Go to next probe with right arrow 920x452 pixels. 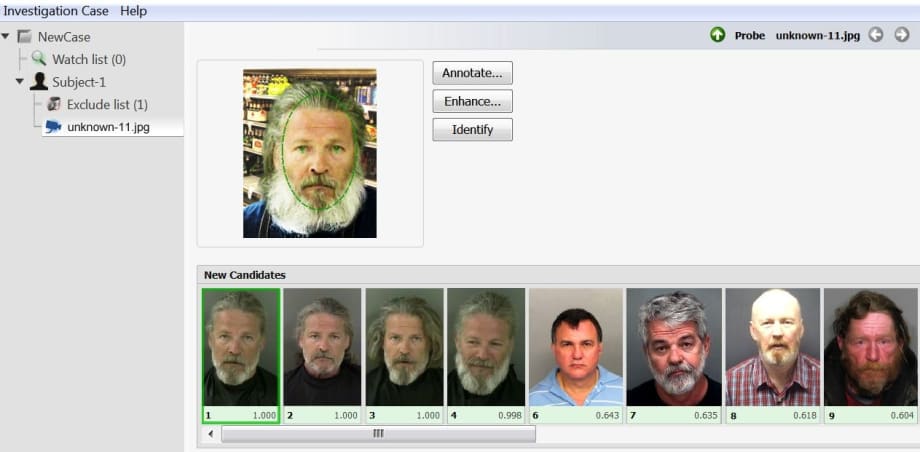point(902,35)
